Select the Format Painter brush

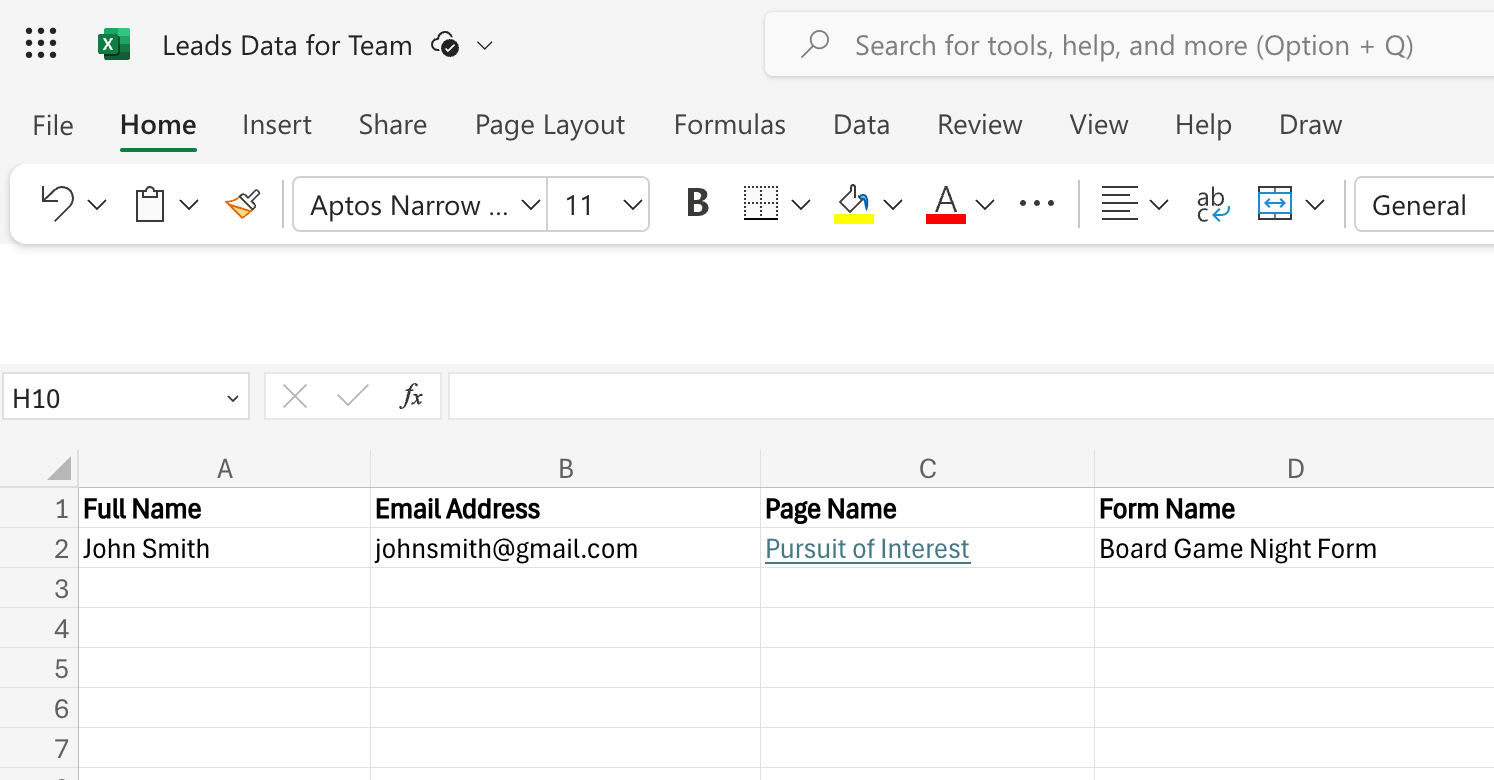click(243, 204)
